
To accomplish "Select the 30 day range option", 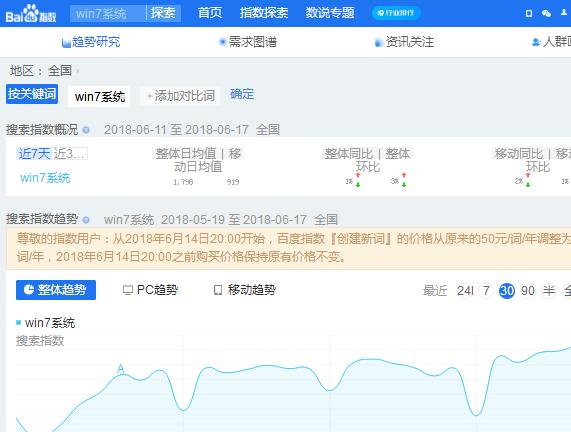I will click(x=507, y=291).
